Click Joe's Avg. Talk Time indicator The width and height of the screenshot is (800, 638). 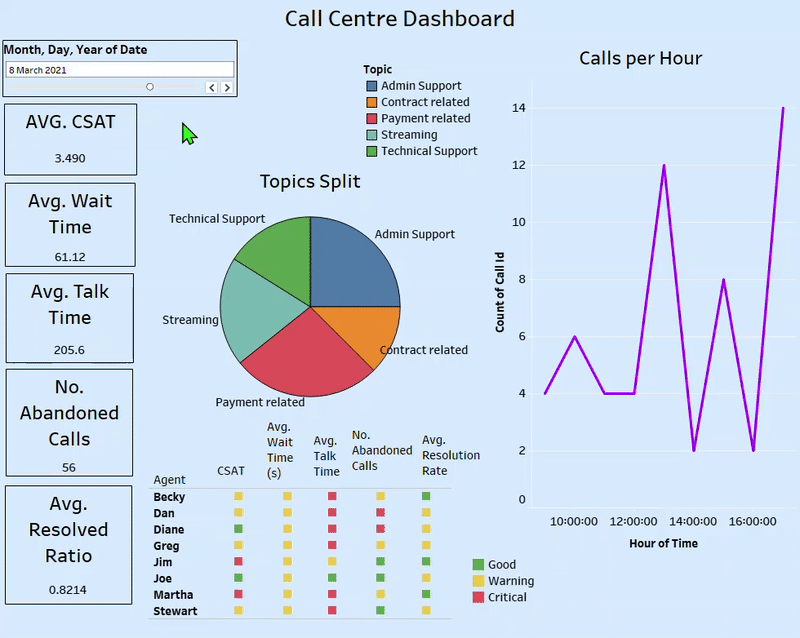(332, 578)
